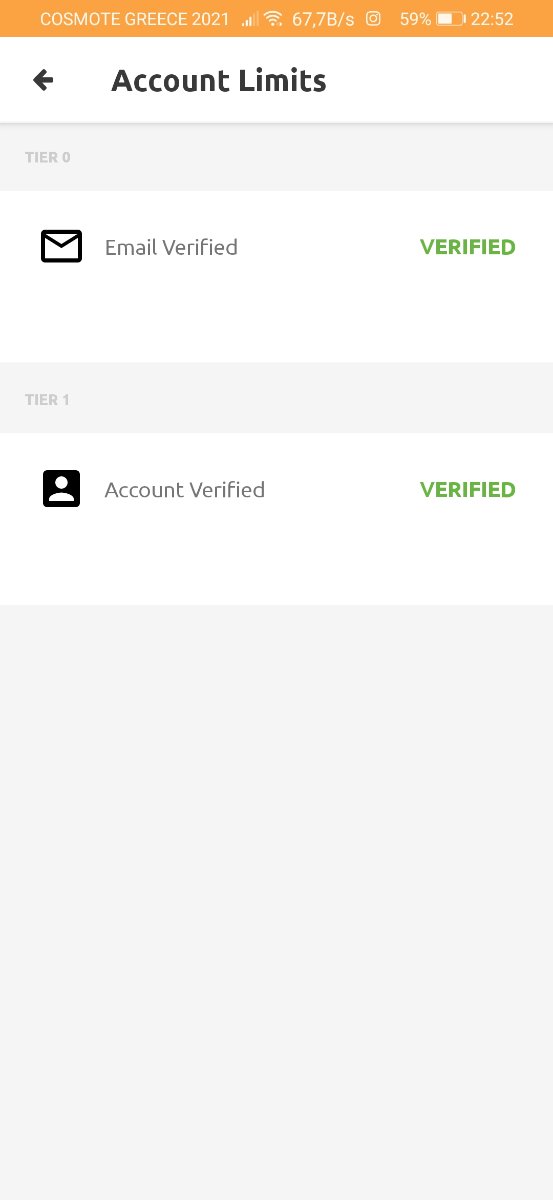Tap the Instagram notification icon
The image size is (553, 1200).
pos(373,18)
